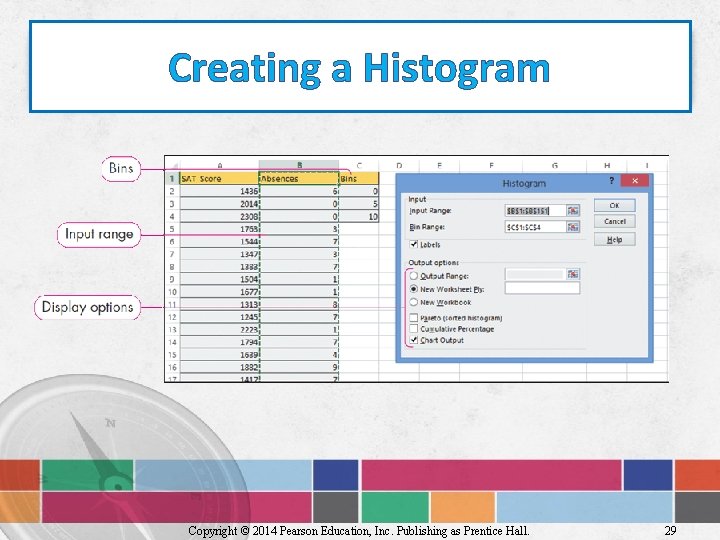Click the Bins cell with value 10
This screenshot has width=720, height=540.
click(359, 216)
